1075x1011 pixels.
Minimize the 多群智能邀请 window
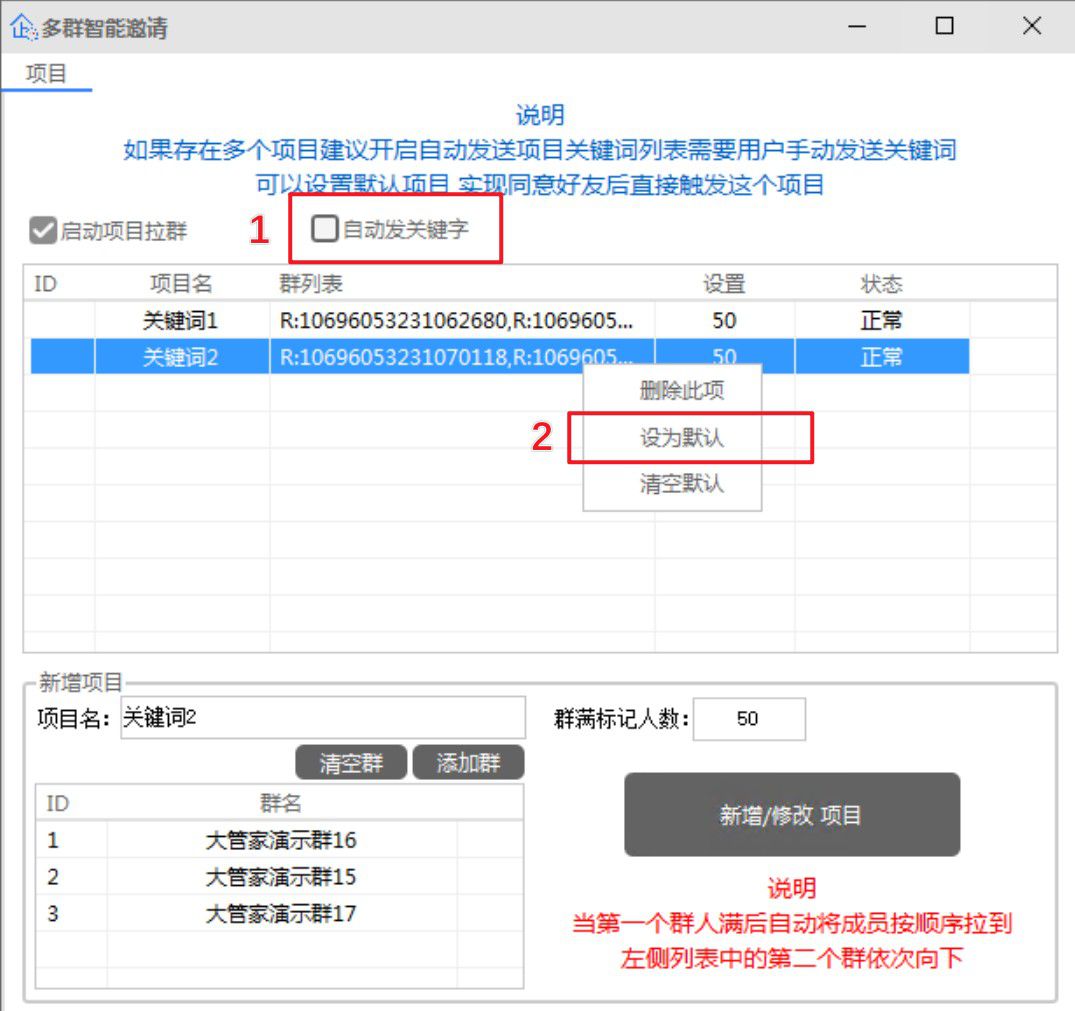pos(855,26)
